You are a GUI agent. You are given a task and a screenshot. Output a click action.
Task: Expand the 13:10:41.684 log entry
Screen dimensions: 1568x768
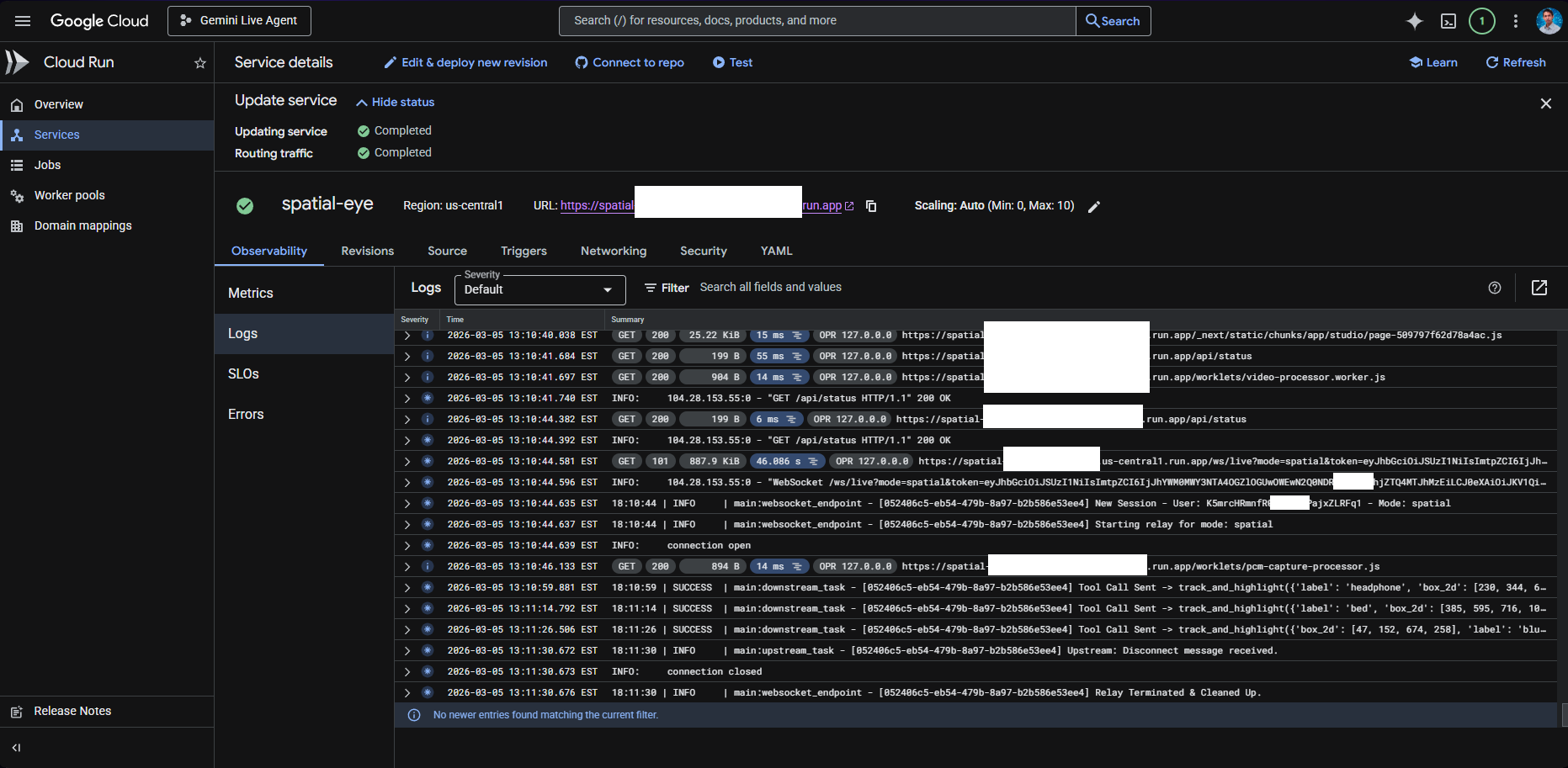point(407,357)
